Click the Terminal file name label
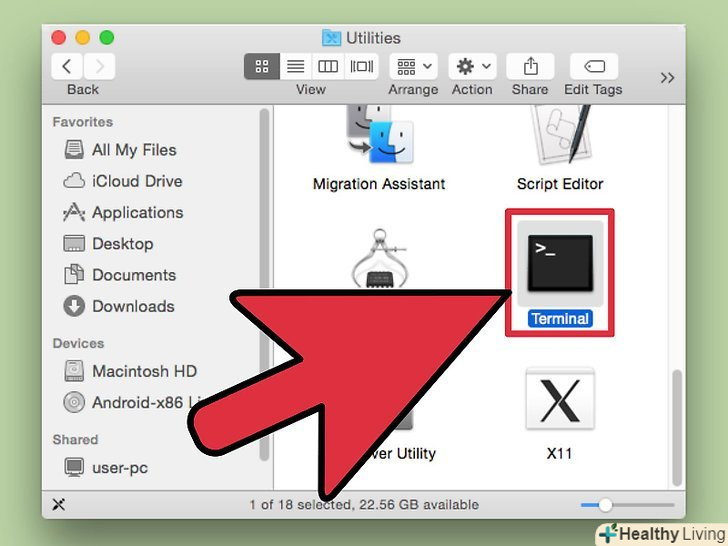 tap(560, 319)
